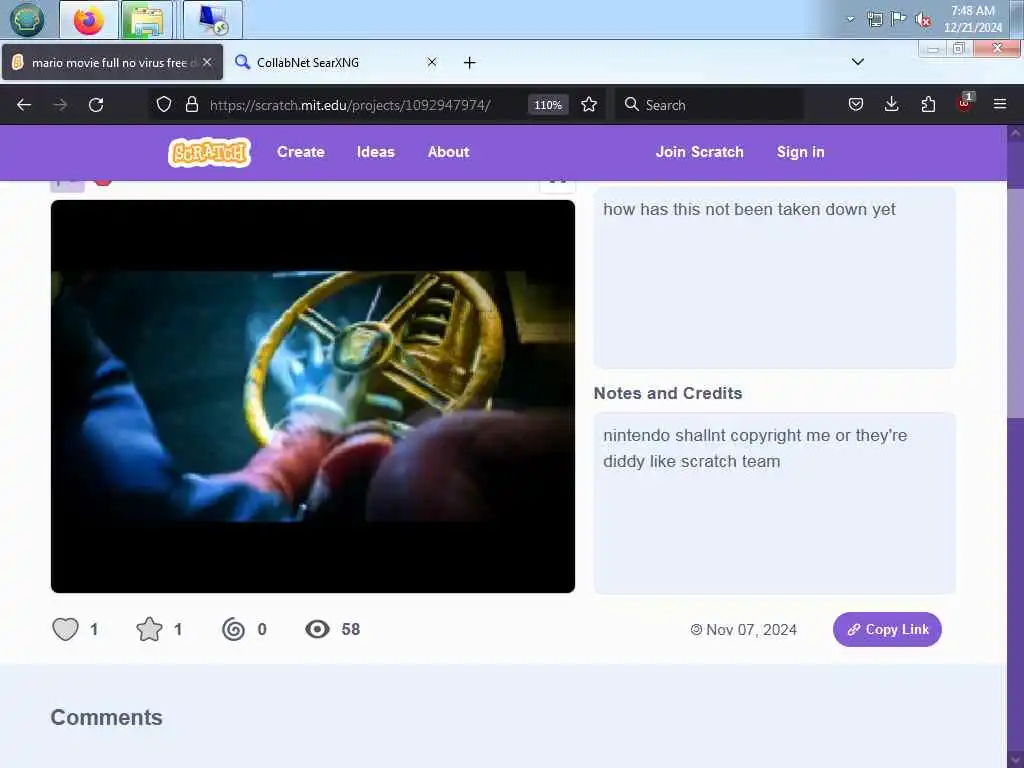
Task: View remixes using the spiral icon
Action: click(x=233, y=630)
